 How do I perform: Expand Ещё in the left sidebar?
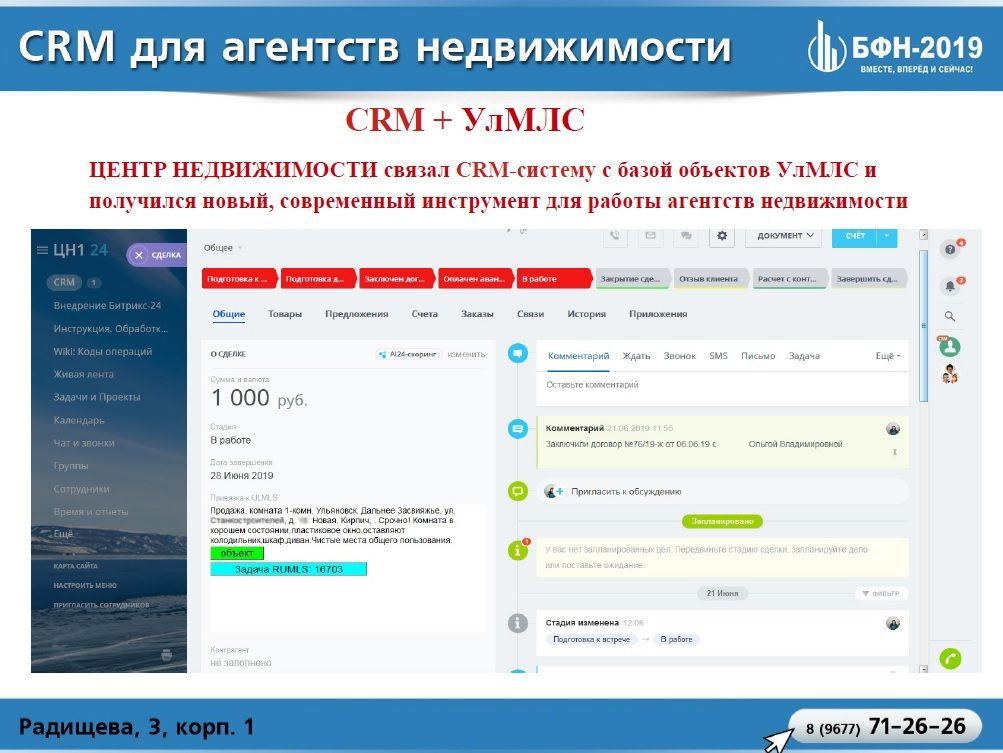(x=63, y=534)
